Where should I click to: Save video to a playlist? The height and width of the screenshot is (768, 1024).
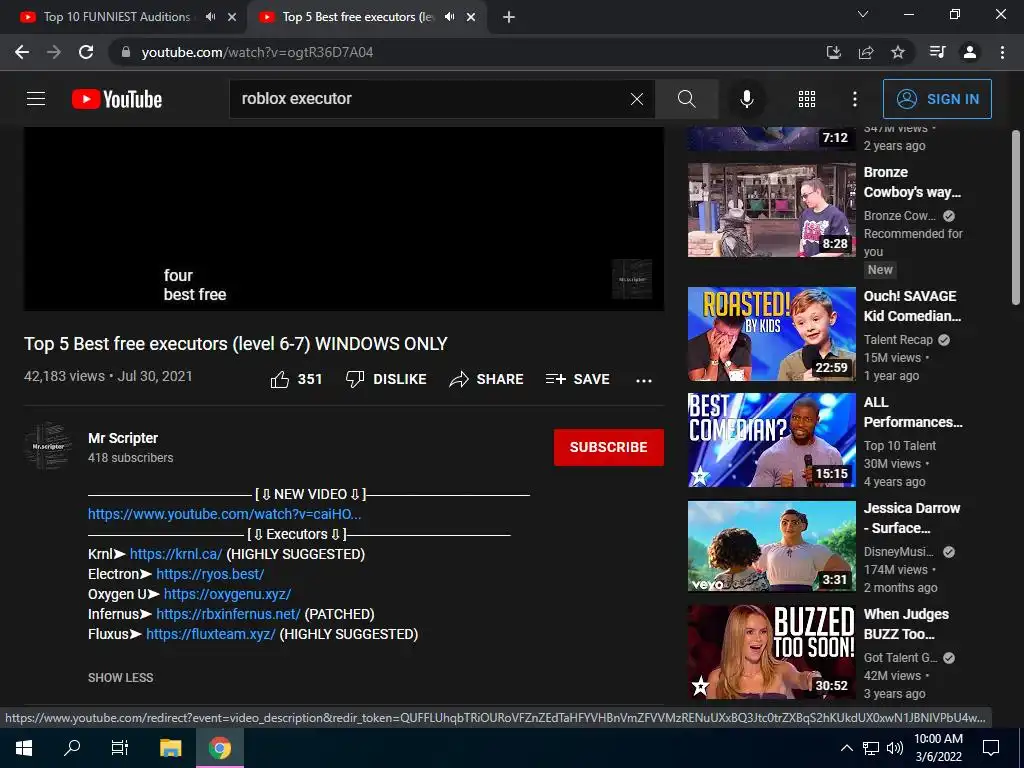pos(577,379)
